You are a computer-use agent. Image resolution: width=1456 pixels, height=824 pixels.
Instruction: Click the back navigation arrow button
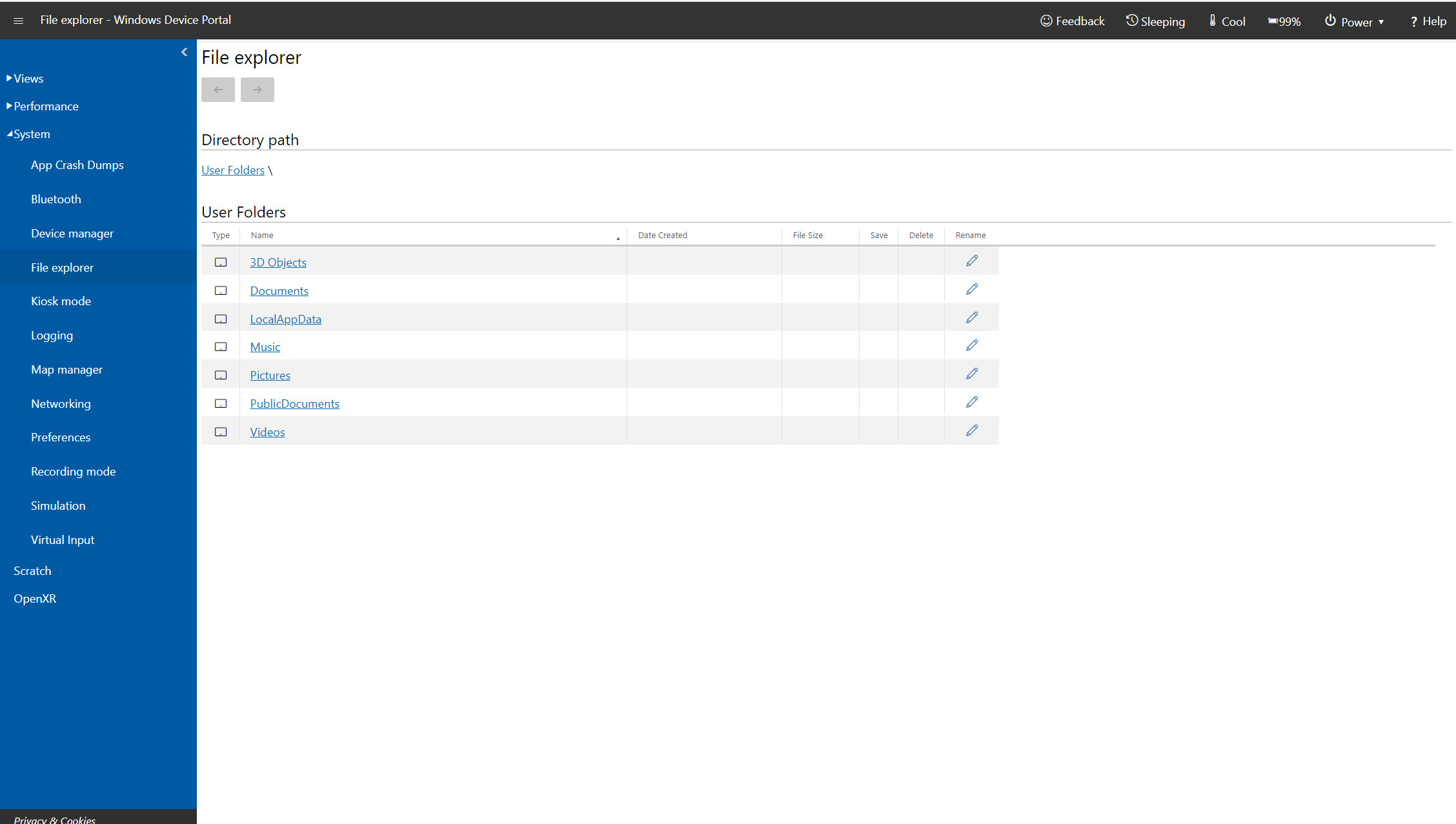(218, 89)
